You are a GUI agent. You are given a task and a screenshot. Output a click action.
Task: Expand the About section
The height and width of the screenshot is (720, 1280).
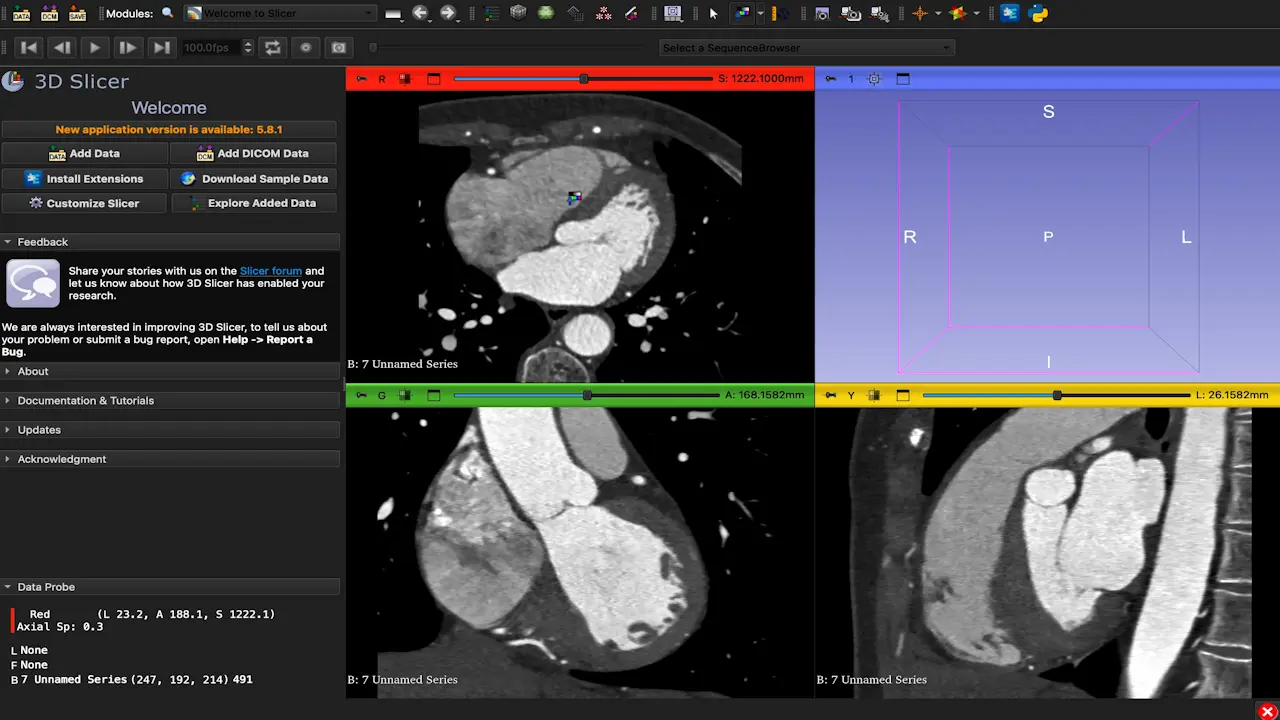[170, 371]
